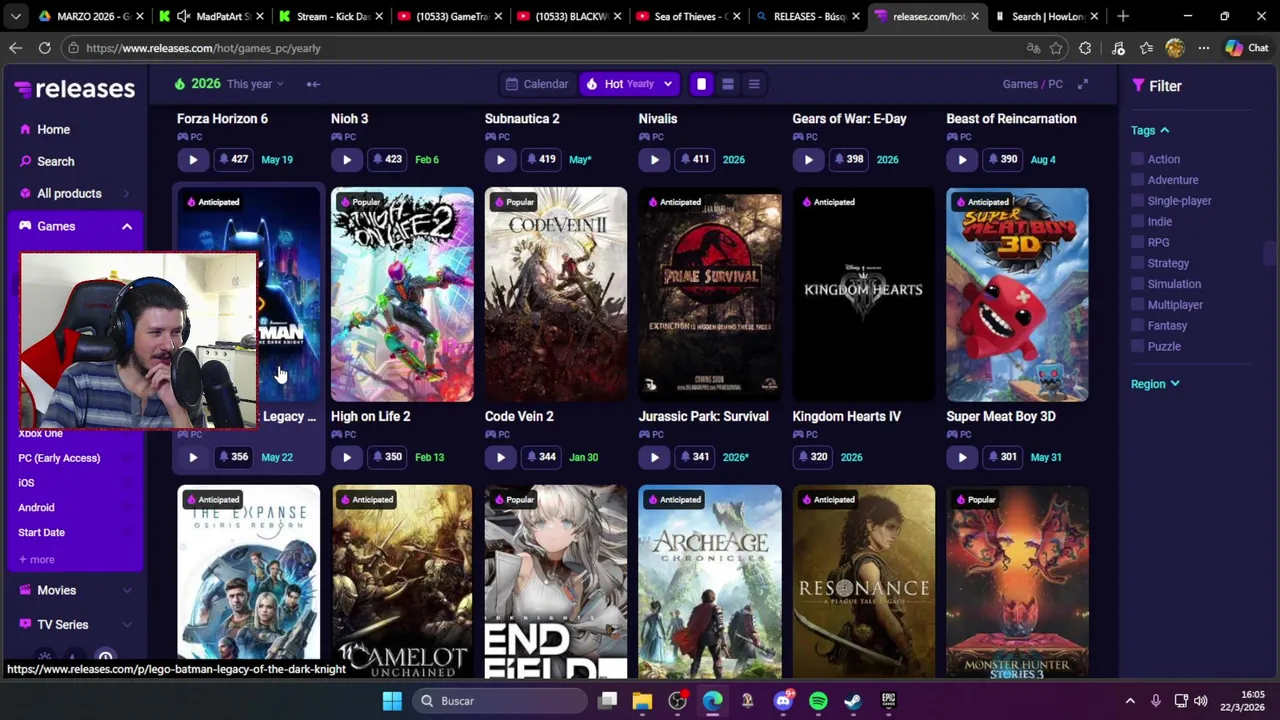The image size is (1280, 720).
Task: Expand the Region filter section
Action: [1155, 384]
